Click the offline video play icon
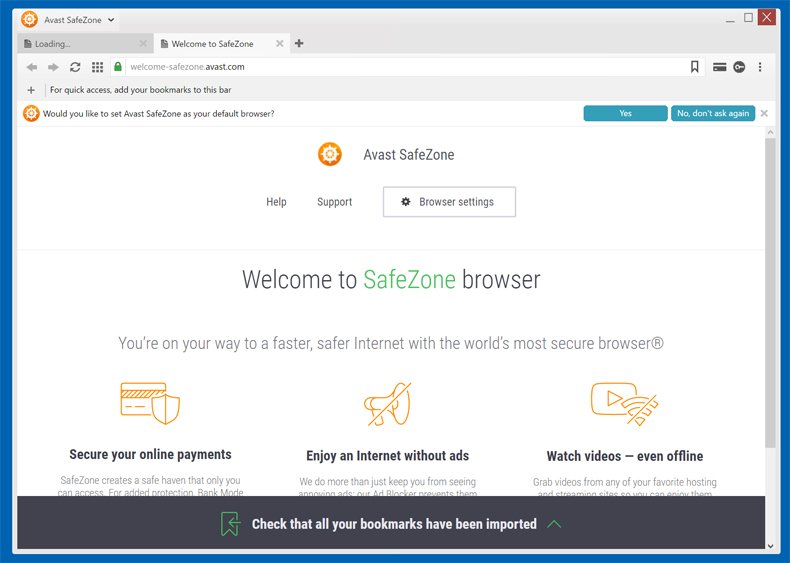The height and width of the screenshot is (563, 790). click(x=625, y=404)
